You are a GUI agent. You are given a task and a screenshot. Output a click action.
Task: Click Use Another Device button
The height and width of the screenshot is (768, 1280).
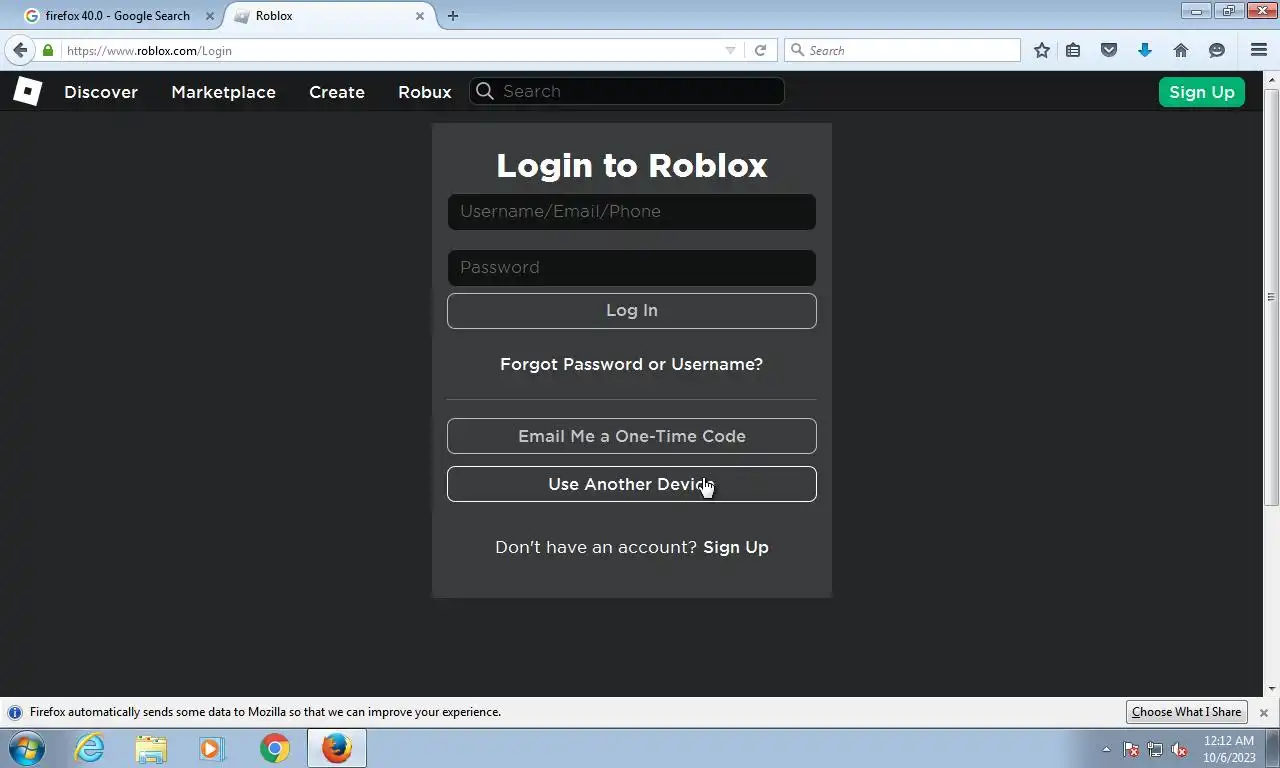632,484
